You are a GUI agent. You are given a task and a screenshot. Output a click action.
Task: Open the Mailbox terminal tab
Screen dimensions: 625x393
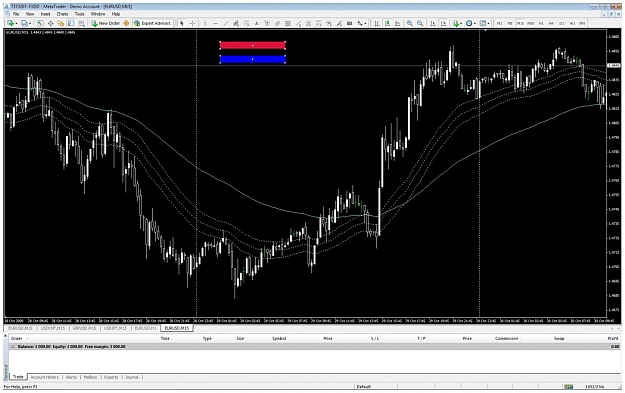coord(90,377)
